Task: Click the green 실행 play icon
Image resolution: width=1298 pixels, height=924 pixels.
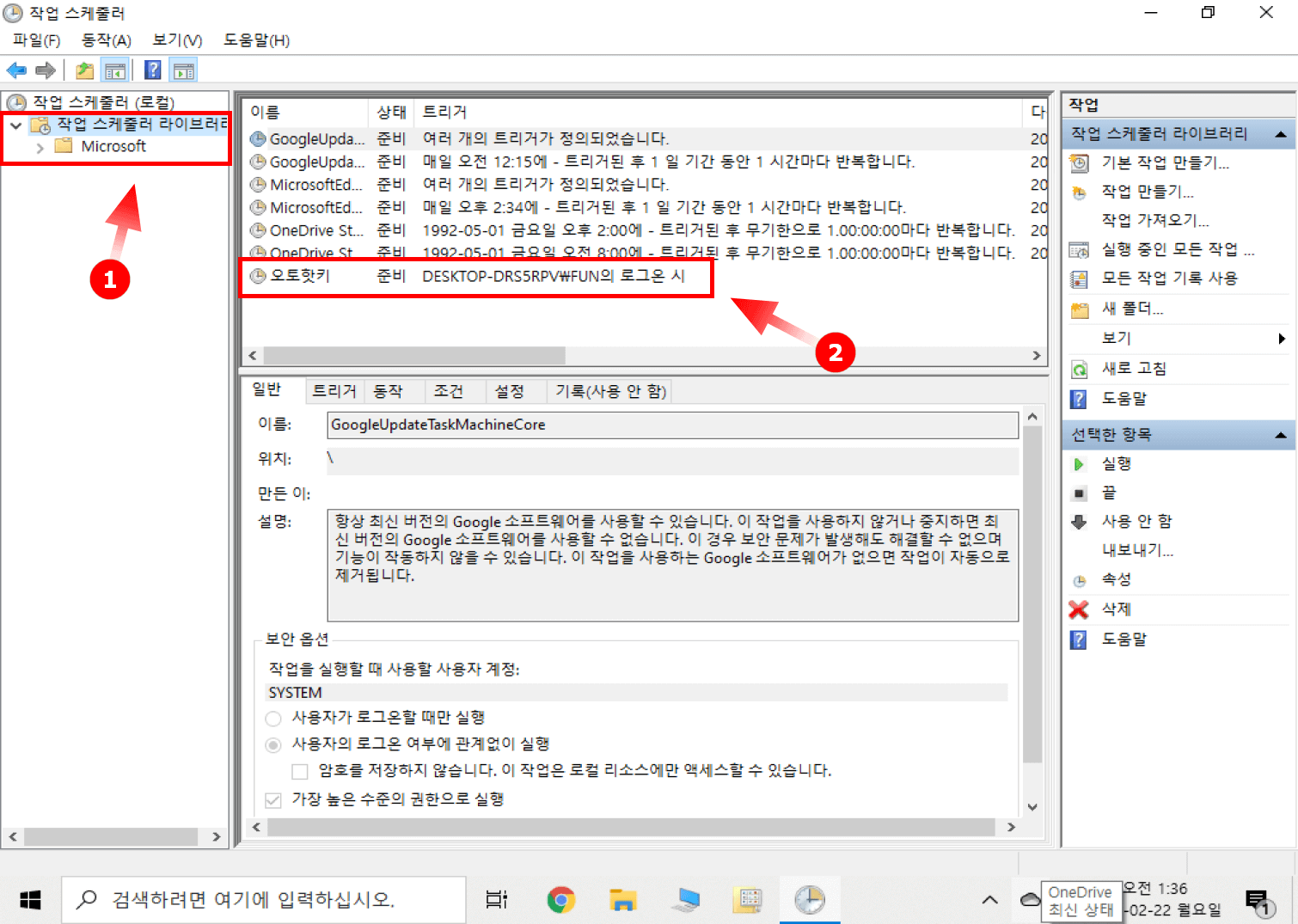Action: [1079, 464]
